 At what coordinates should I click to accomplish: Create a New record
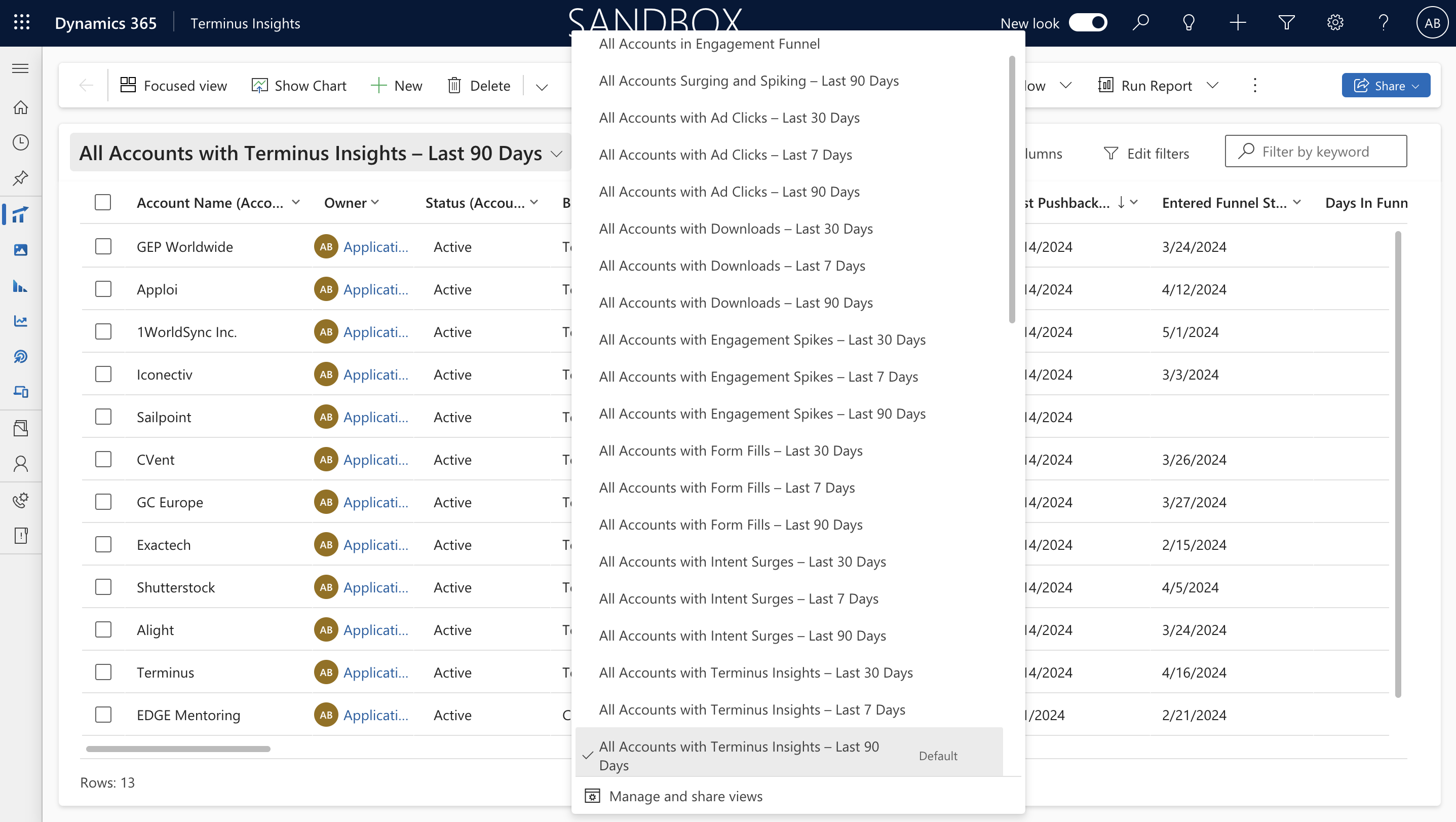coord(396,85)
